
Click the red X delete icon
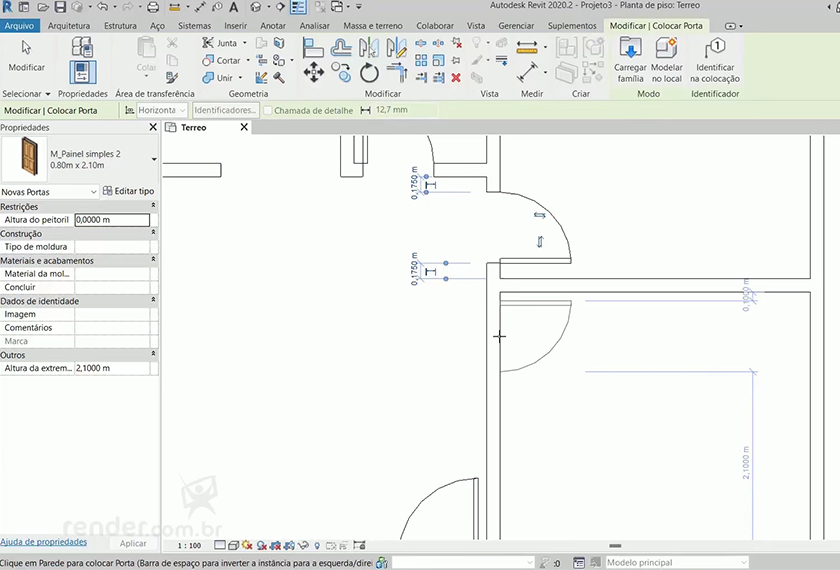coord(456,77)
